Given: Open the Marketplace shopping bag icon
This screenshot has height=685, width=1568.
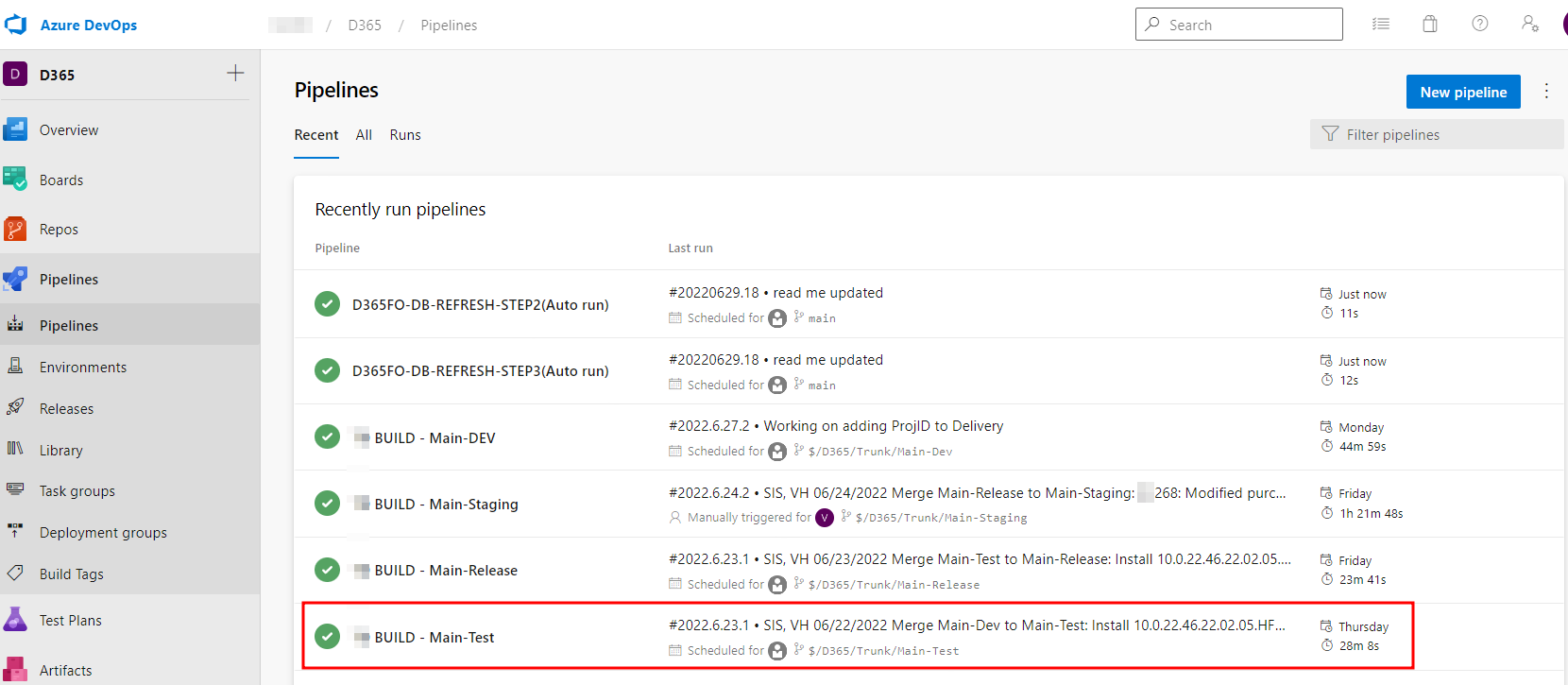Looking at the screenshot, I should pos(1430,25).
